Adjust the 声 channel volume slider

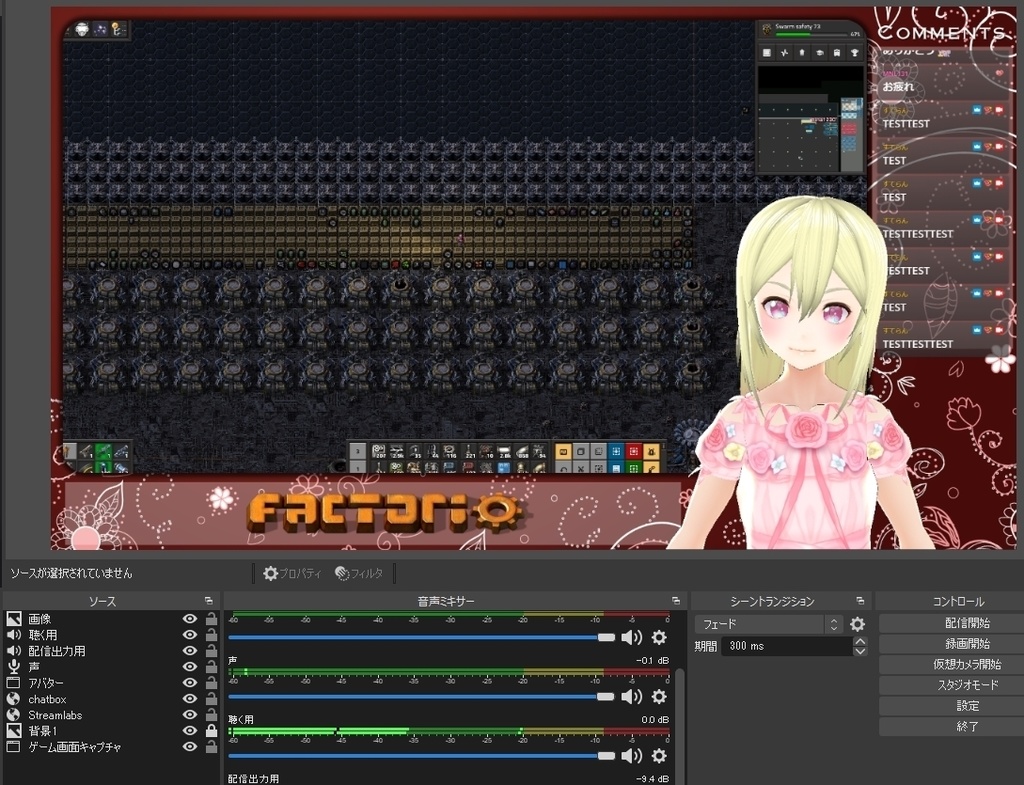pos(421,697)
